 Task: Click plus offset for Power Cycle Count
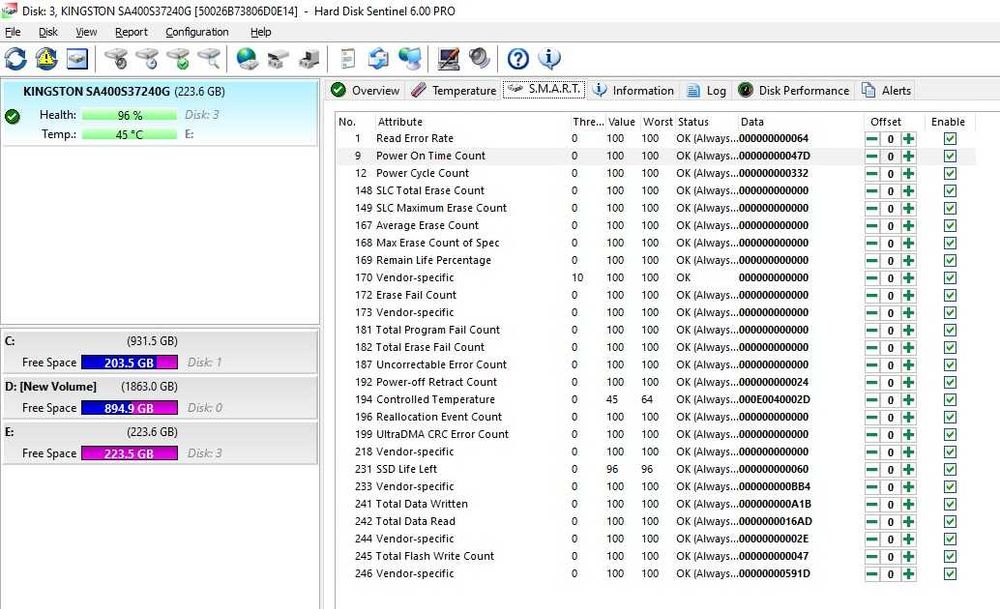click(909, 173)
